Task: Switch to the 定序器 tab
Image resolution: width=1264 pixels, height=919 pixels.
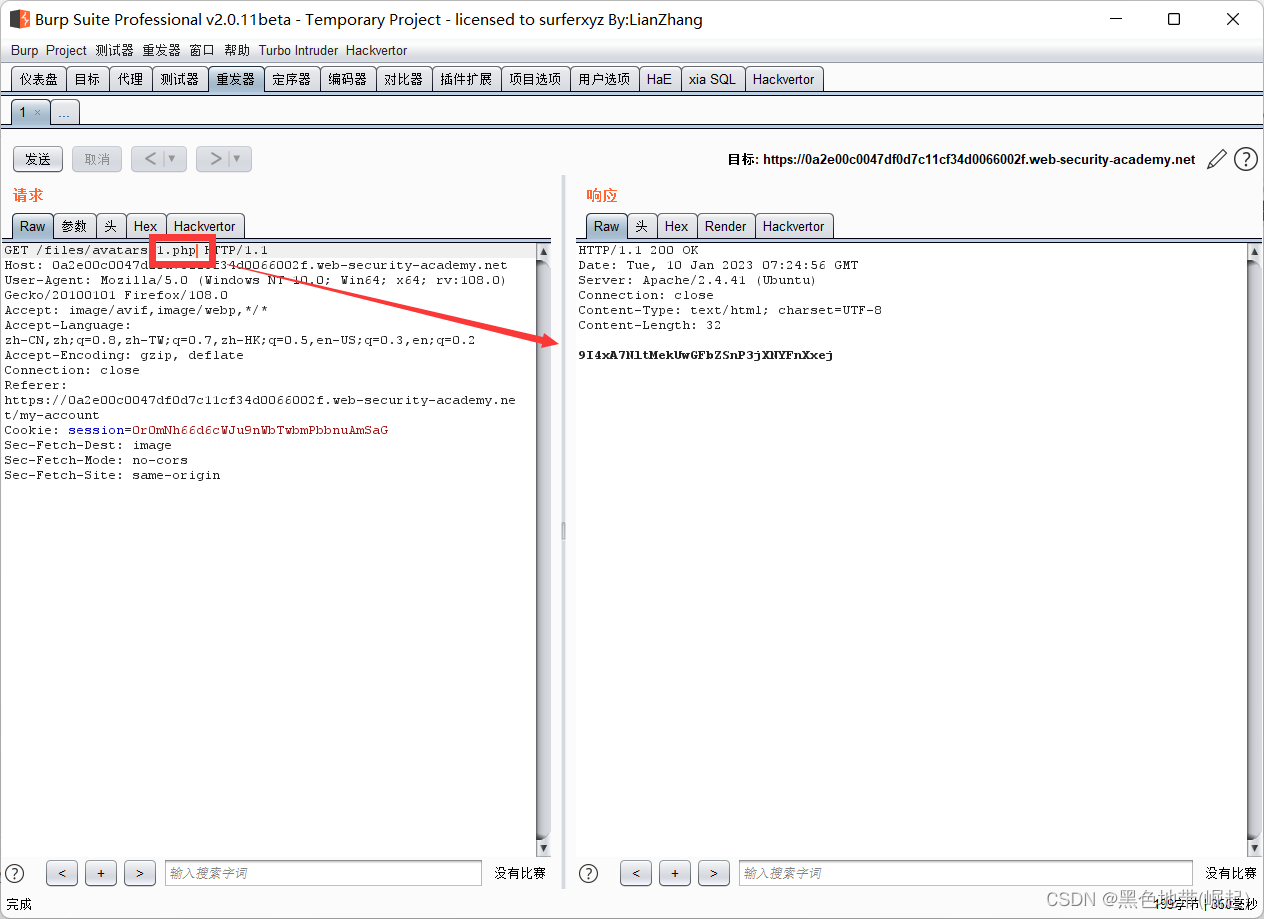Action: 292,79
